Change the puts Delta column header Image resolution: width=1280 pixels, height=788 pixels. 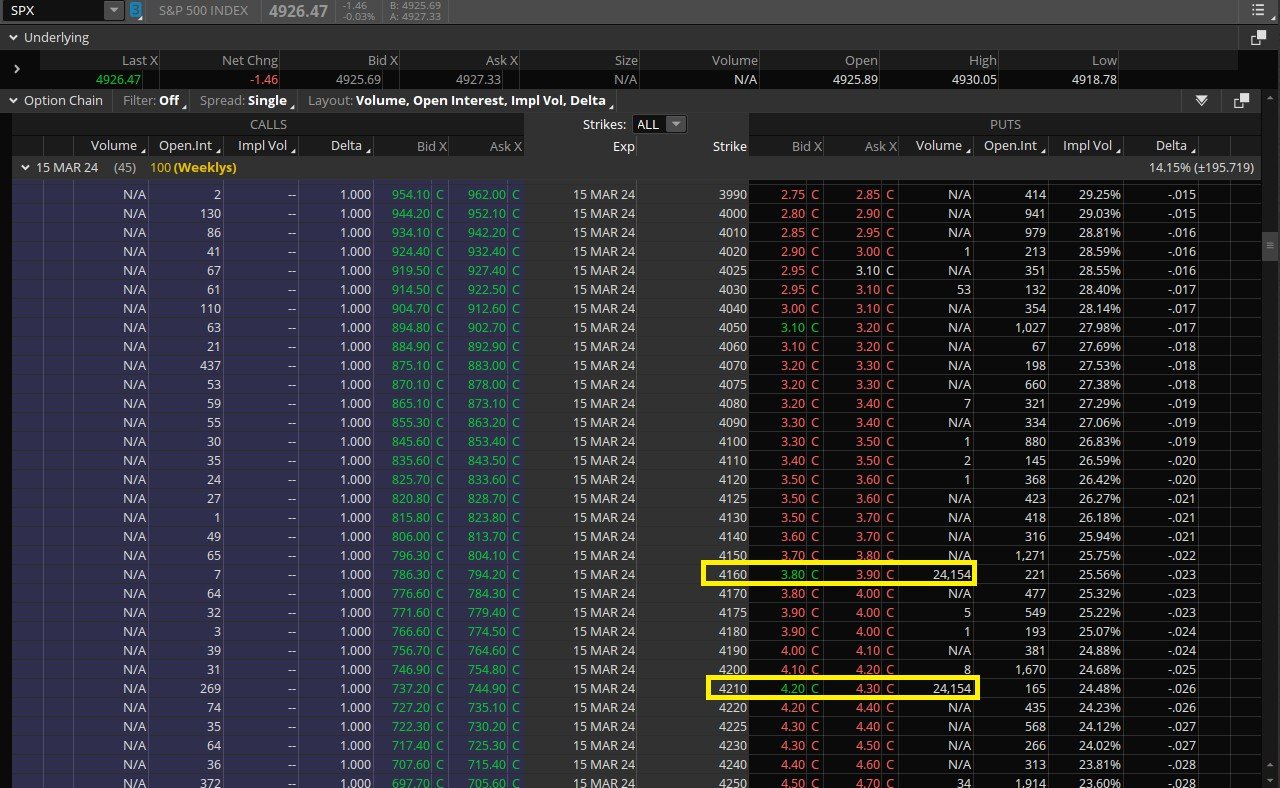pos(1176,146)
